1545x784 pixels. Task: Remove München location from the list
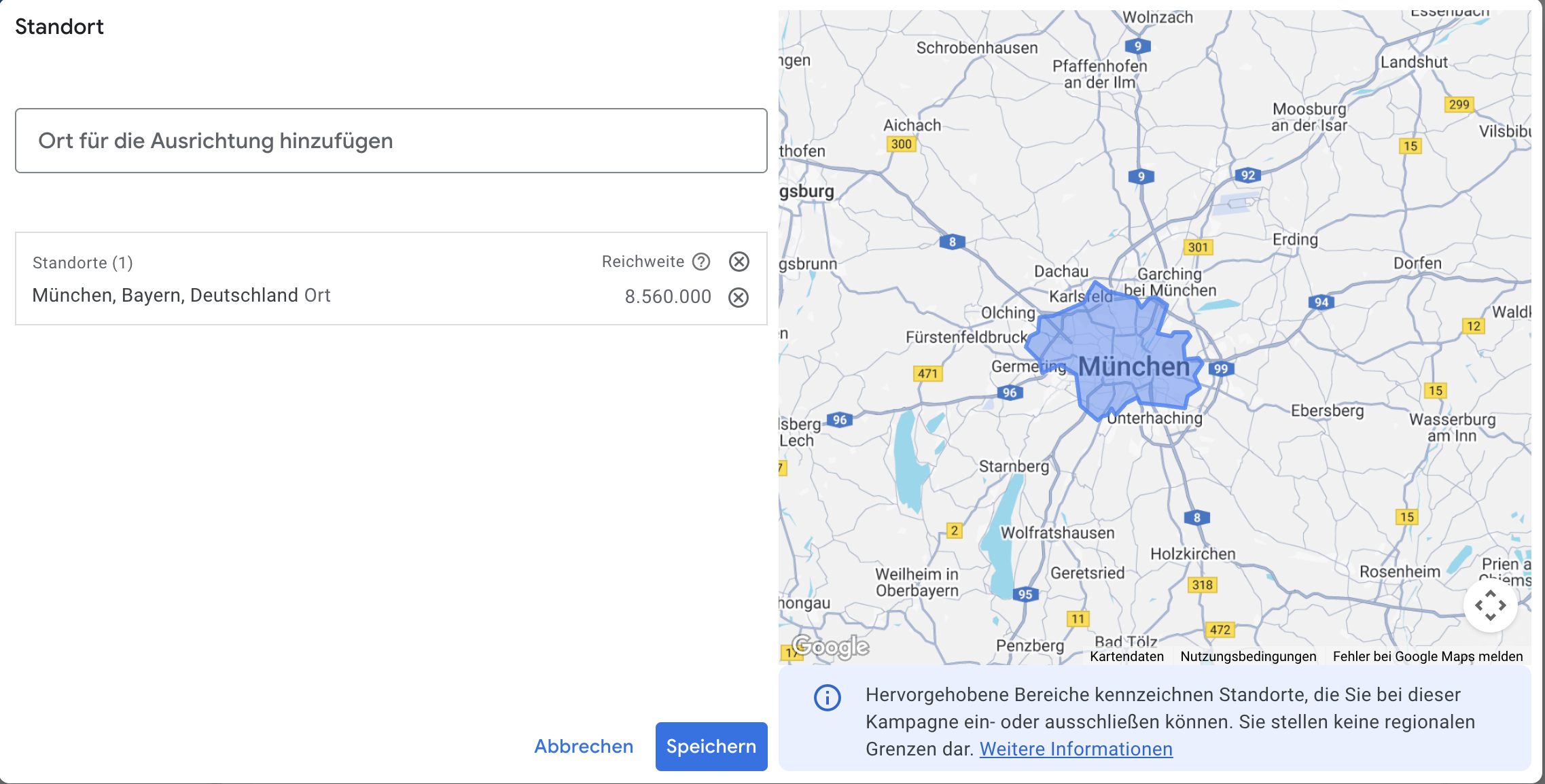click(x=739, y=298)
